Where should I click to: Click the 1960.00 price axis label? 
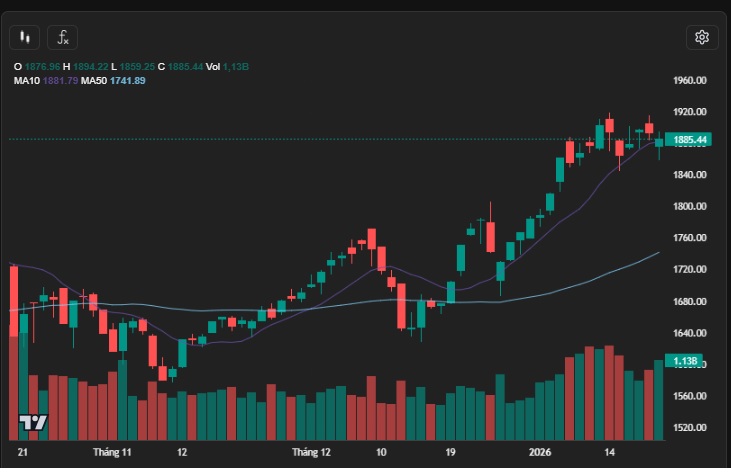[x=691, y=80]
